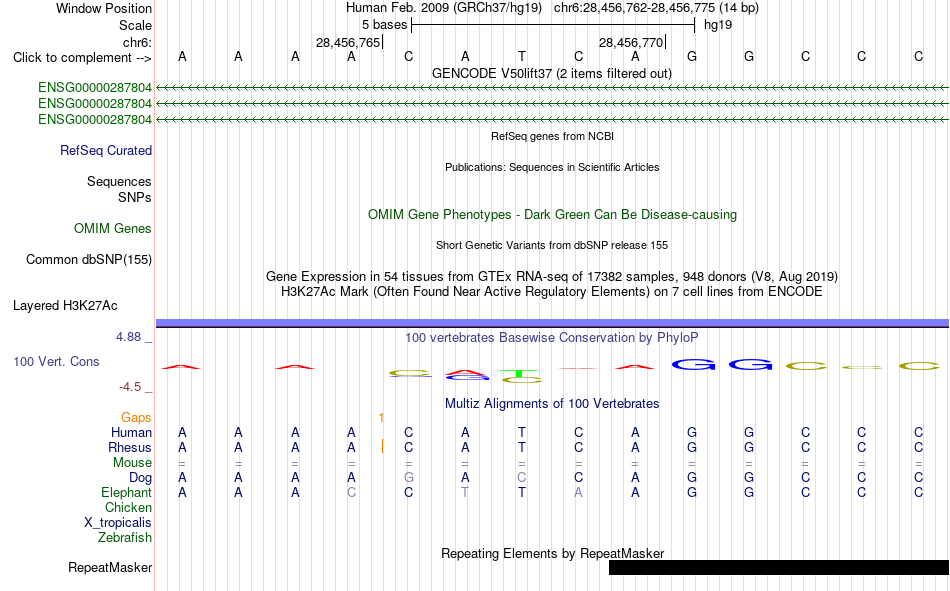The height and width of the screenshot is (591, 950).
Task: Open the GTEx Gene Expression track title
Action: [x=552, y=276]
